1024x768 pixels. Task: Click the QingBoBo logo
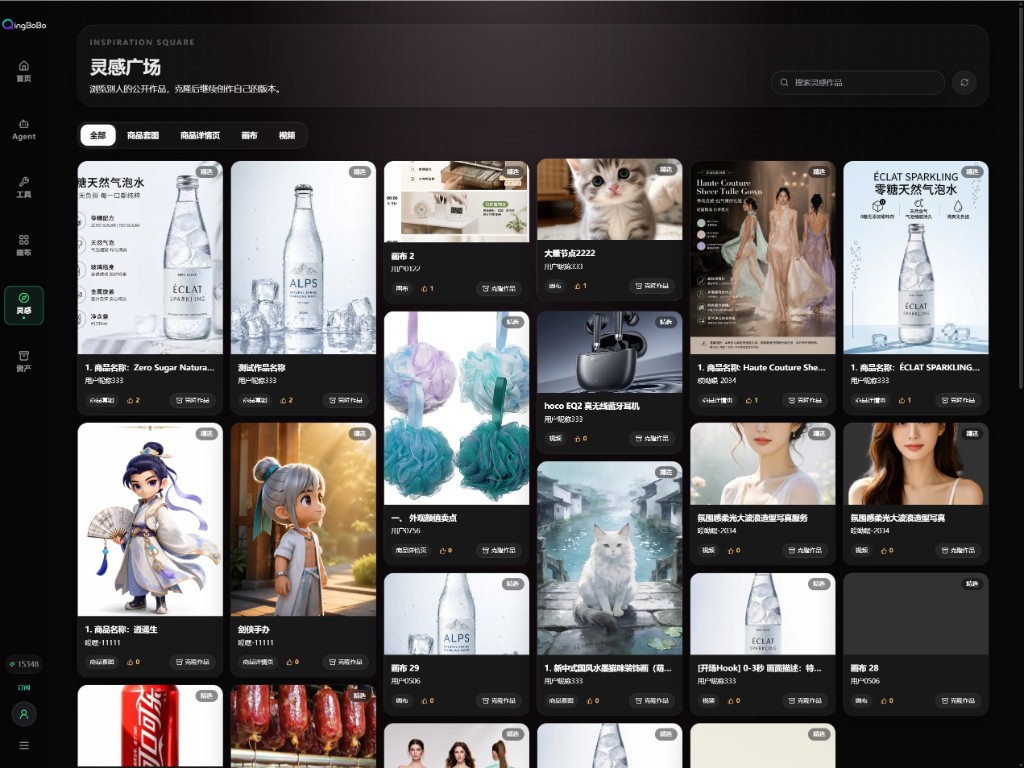click(24, 25)
